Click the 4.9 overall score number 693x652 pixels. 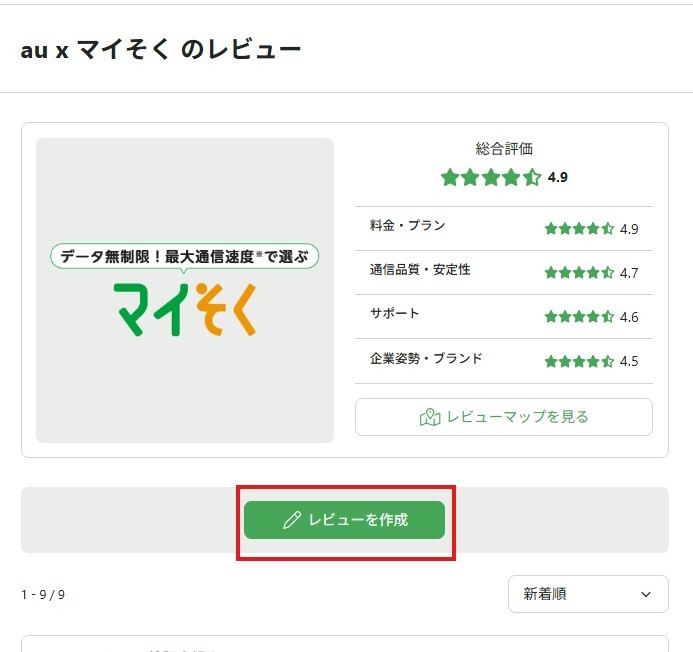click(x=558, y=178)
